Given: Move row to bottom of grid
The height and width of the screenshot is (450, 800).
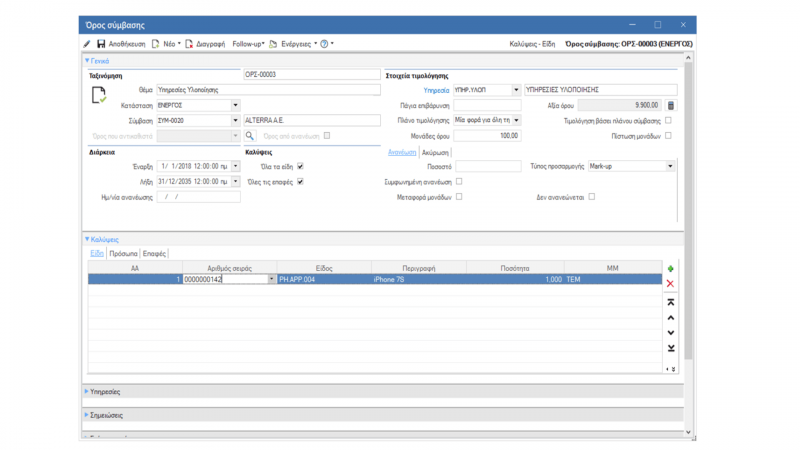Looking at the screenshot, I should tap(671, 348).
